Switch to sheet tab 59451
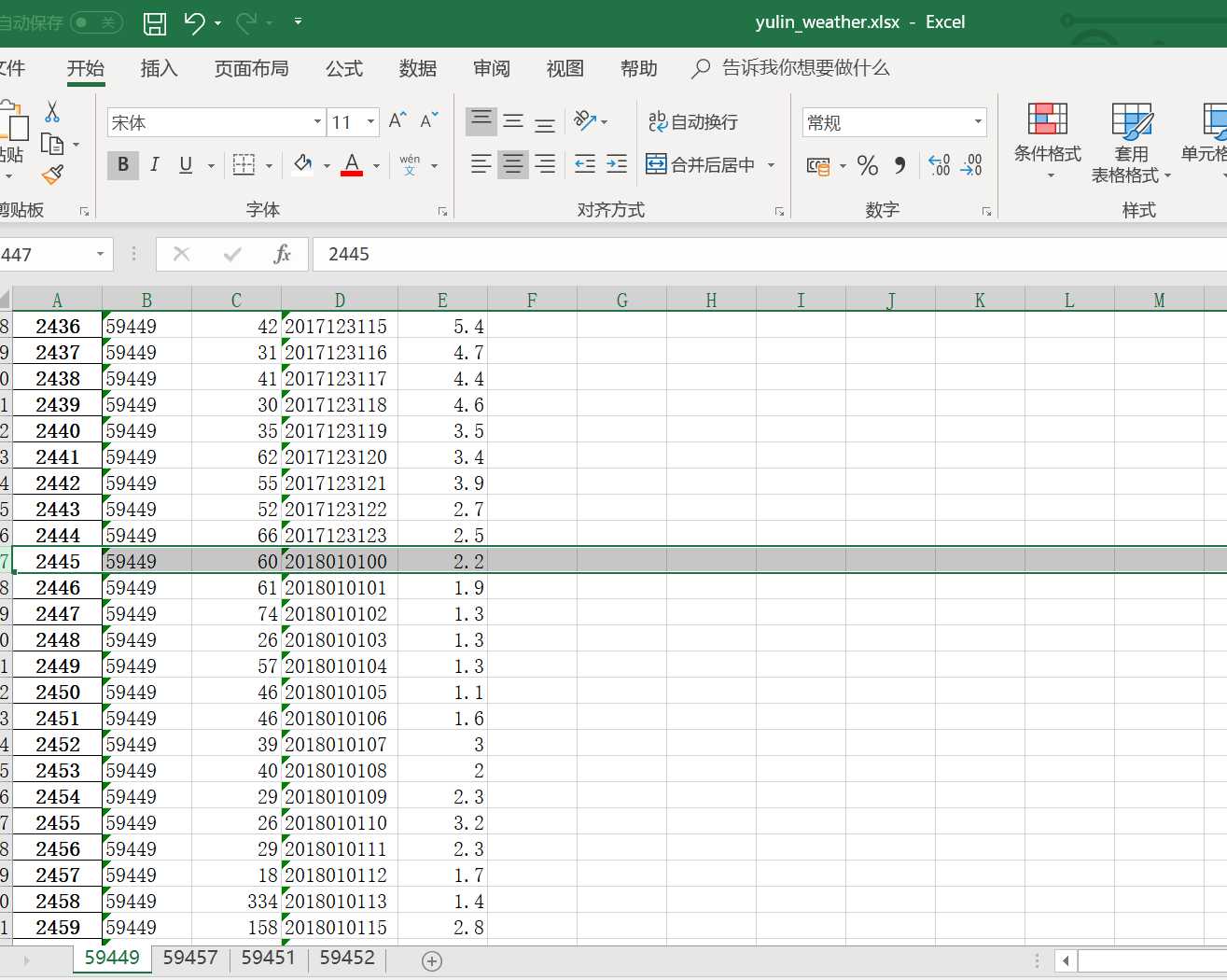Screen dimensions: 1227x980 (269, 959)
